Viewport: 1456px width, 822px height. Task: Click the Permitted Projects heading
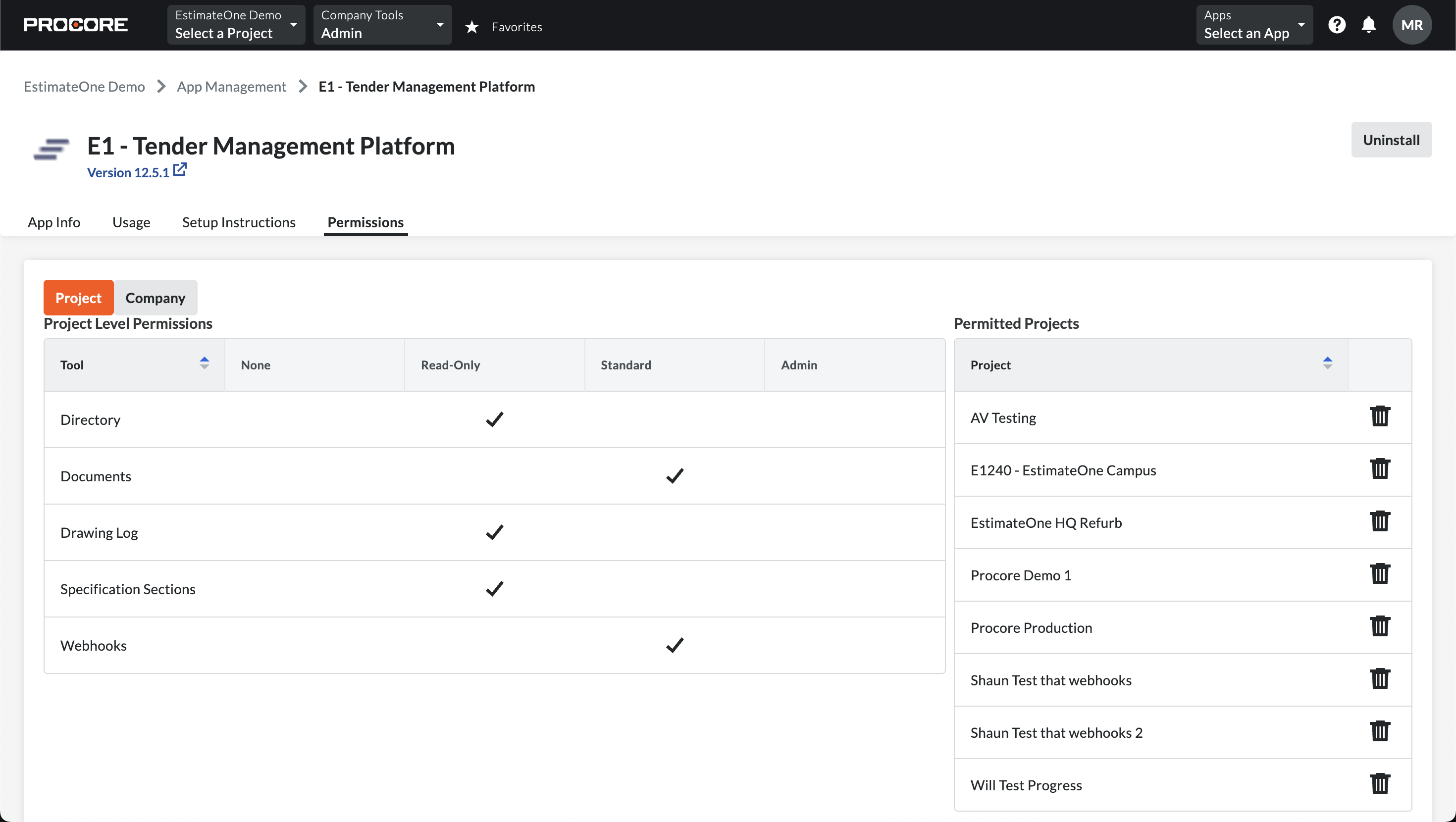pos(1016,323)
